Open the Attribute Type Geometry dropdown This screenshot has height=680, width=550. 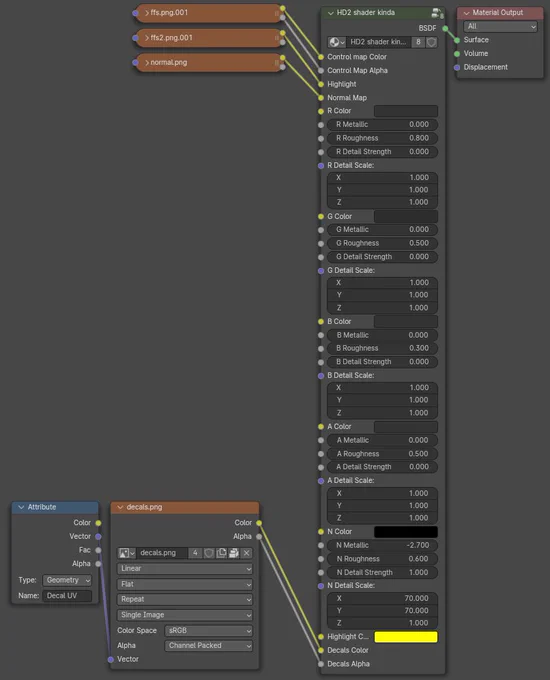pyautogui.click(x=67, y=580)
